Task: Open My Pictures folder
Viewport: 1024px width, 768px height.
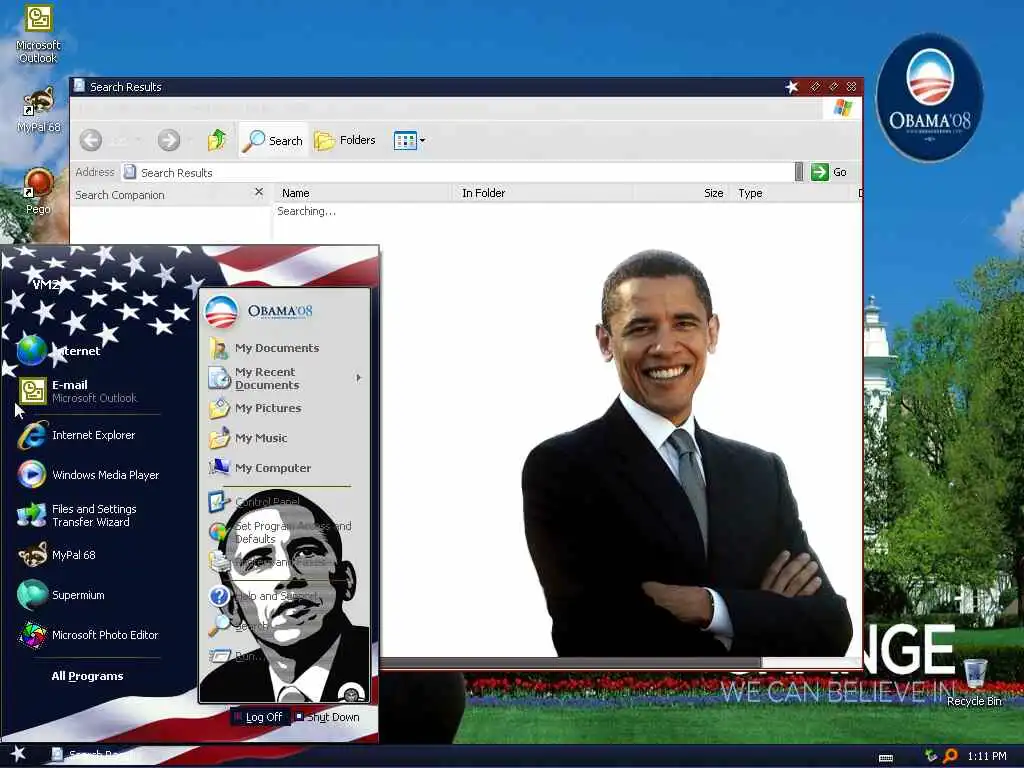Action: (256, 408)
